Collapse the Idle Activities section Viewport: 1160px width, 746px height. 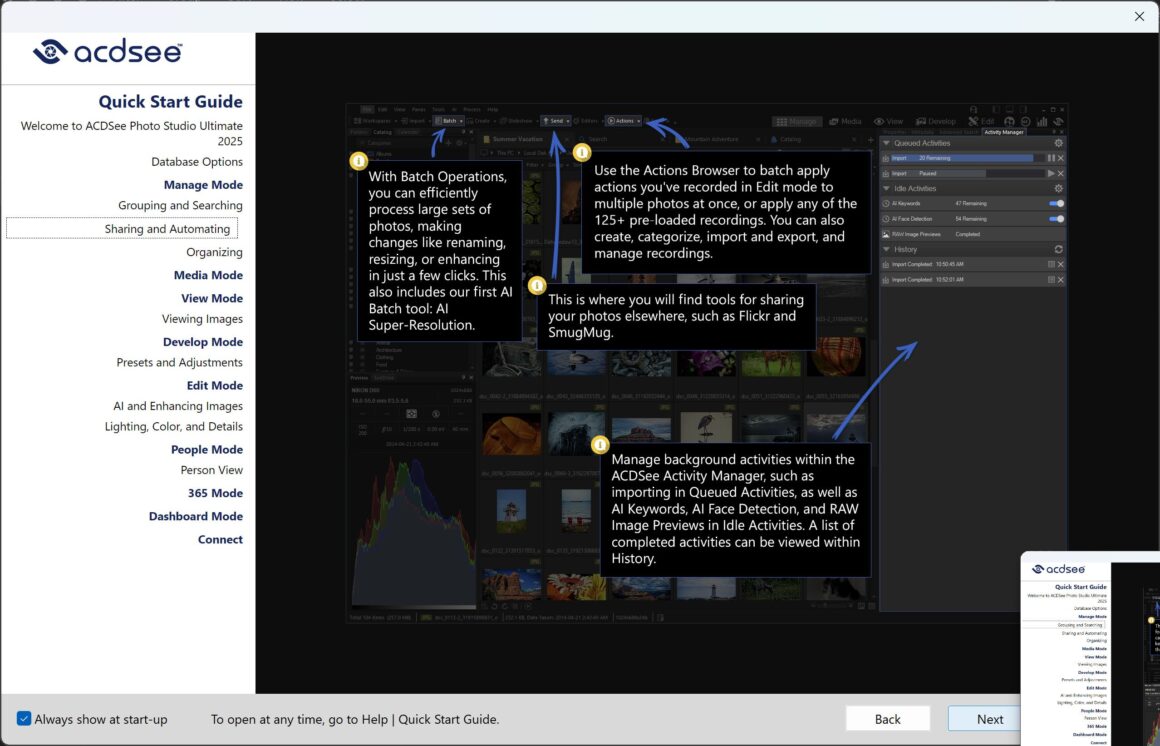[x=886, y=188]
